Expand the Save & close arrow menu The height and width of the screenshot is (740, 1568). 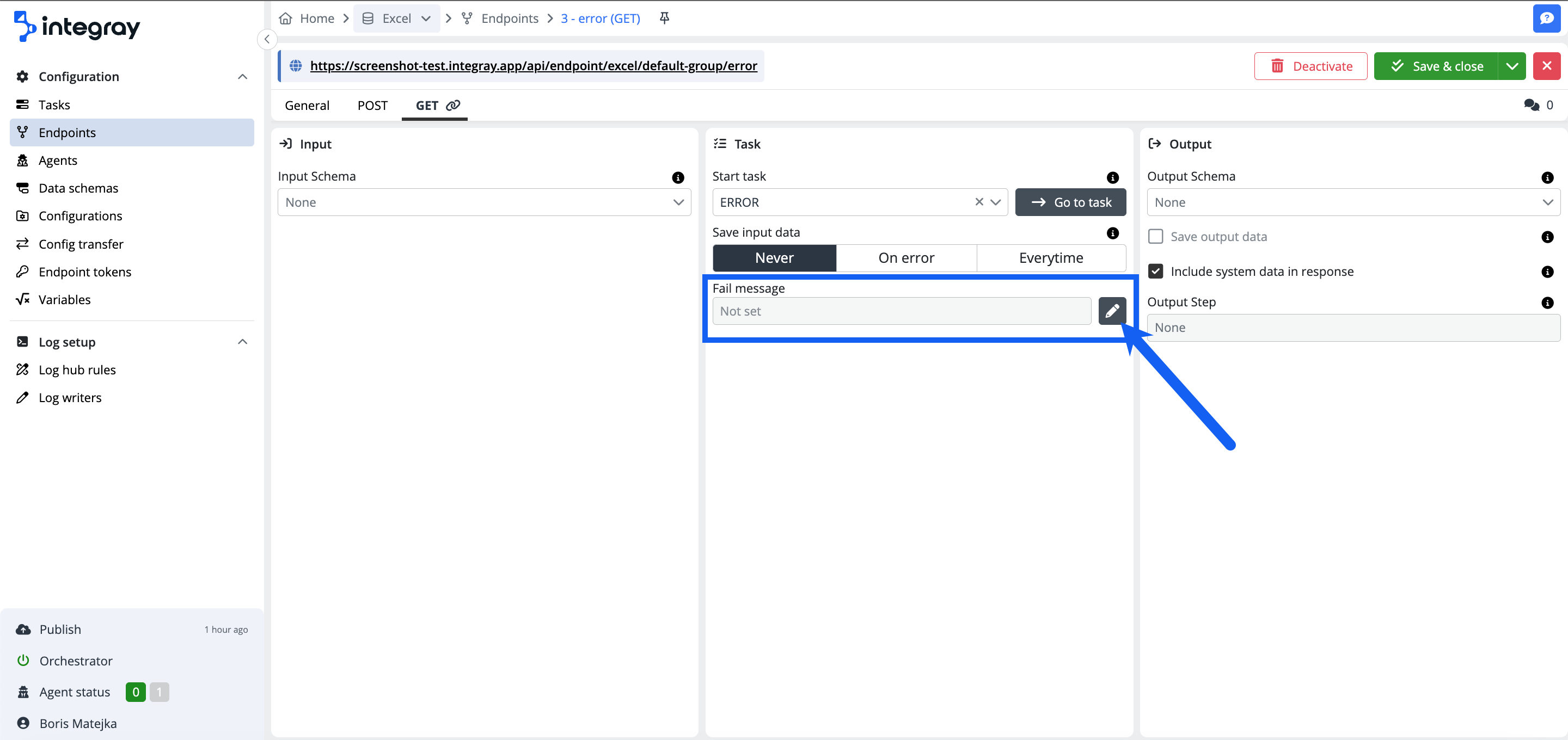(x=1511, y=66)
